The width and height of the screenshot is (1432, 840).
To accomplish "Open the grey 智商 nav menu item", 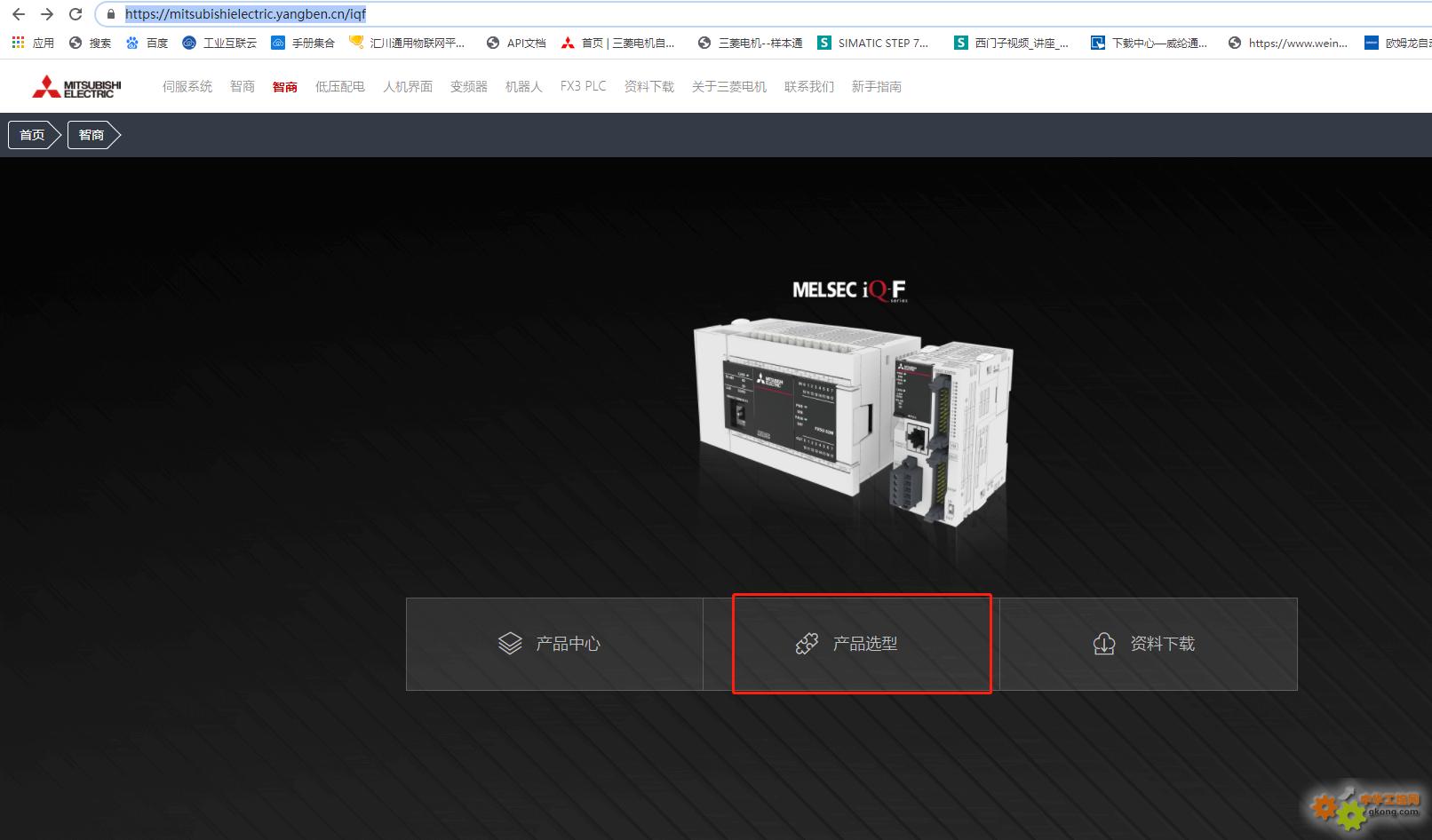I will click(x=243, y=86).
